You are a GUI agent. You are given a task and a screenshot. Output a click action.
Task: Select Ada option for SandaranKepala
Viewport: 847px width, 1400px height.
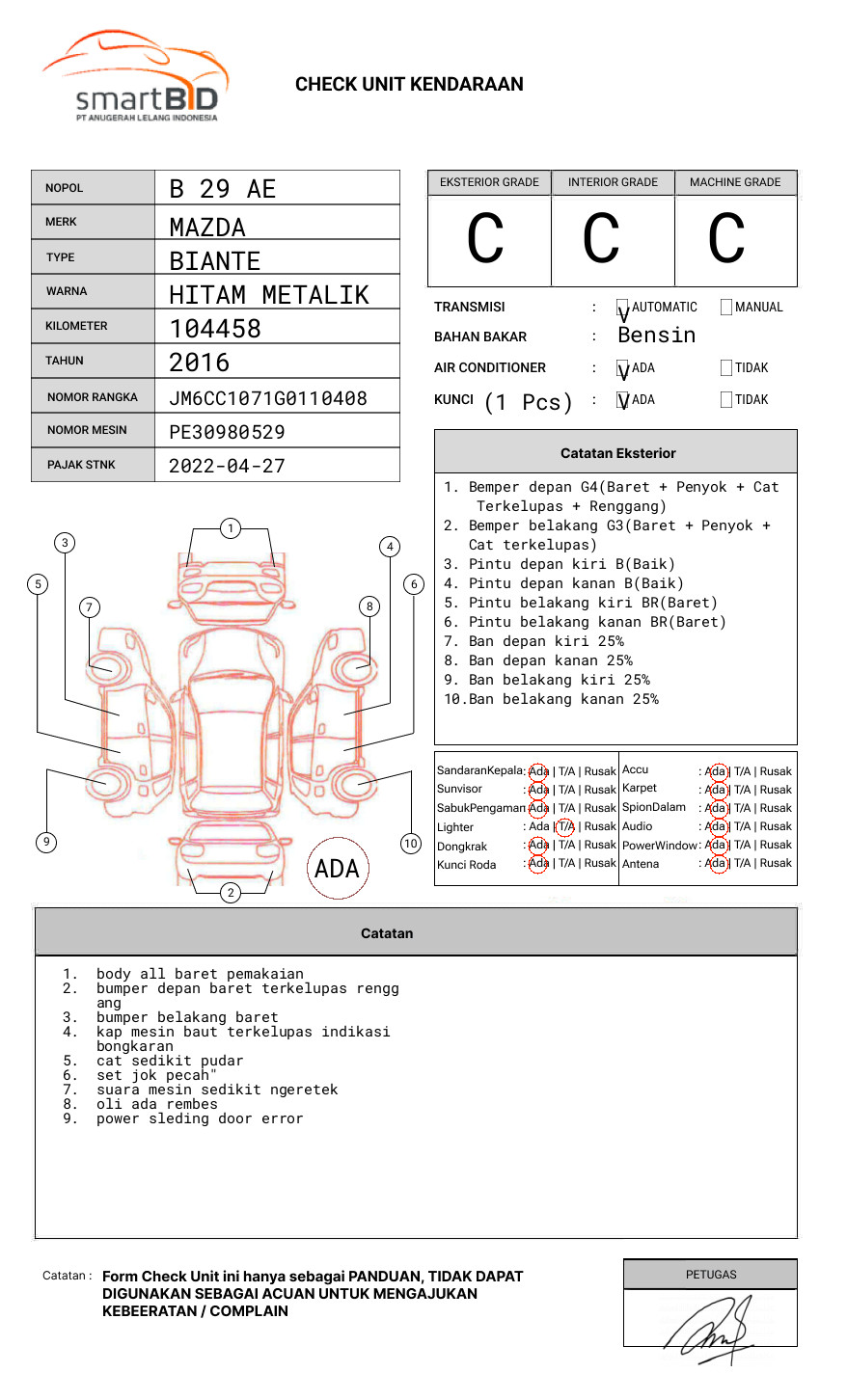point(538,771)
